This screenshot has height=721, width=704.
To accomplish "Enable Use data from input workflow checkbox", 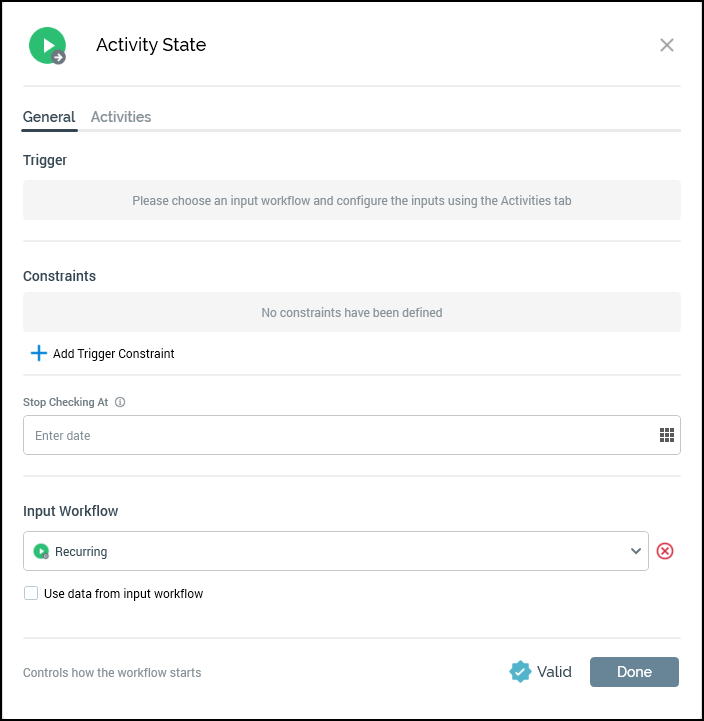I will point(31,593).
